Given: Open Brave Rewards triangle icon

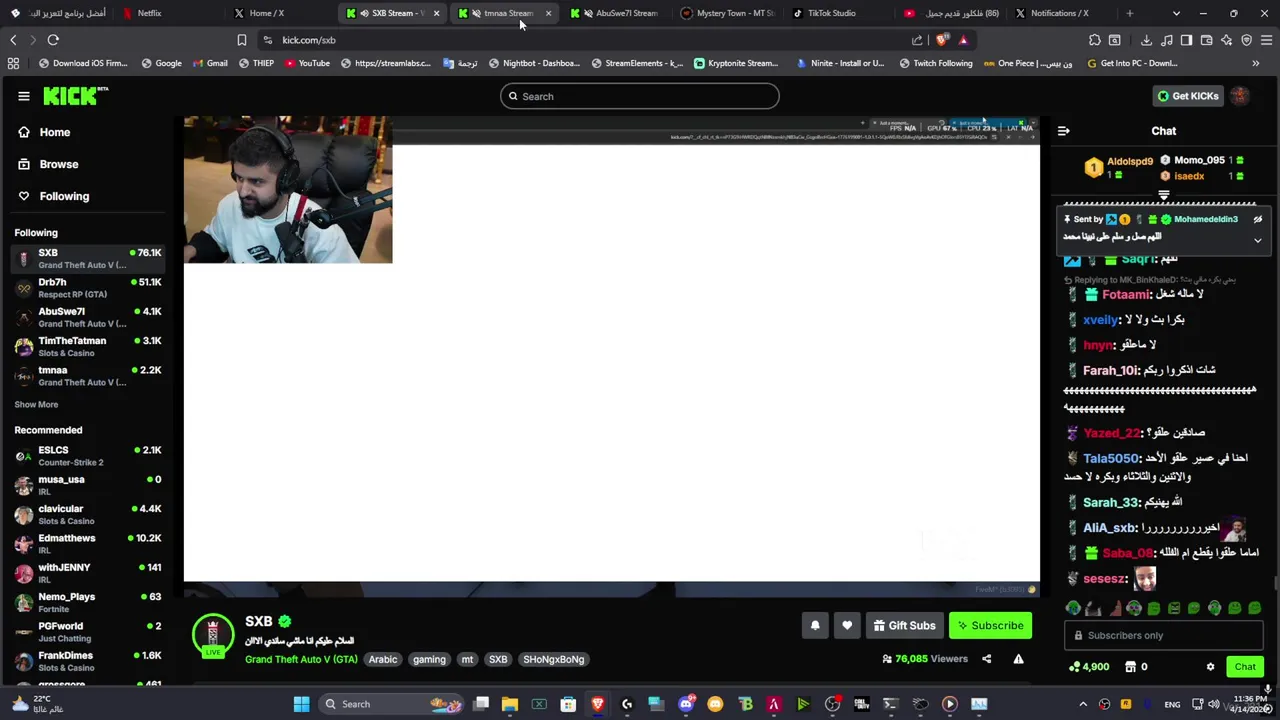Looking at the screenshot, I should (x=963, y=40).
